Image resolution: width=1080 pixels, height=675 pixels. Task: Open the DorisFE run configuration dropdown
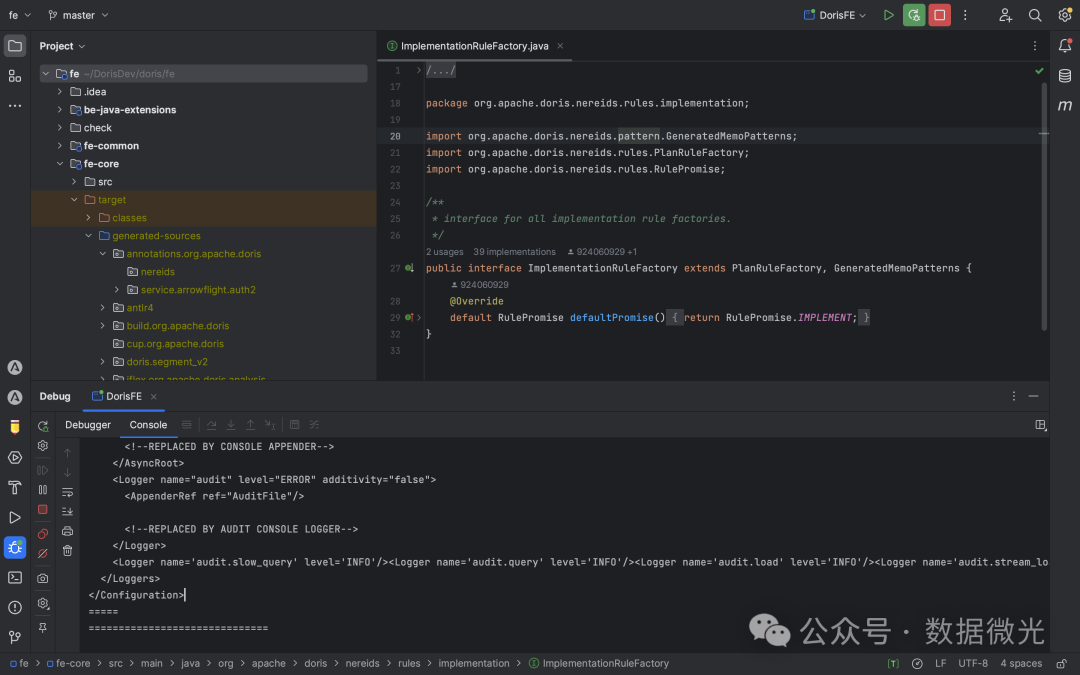(x=837, y=15)
